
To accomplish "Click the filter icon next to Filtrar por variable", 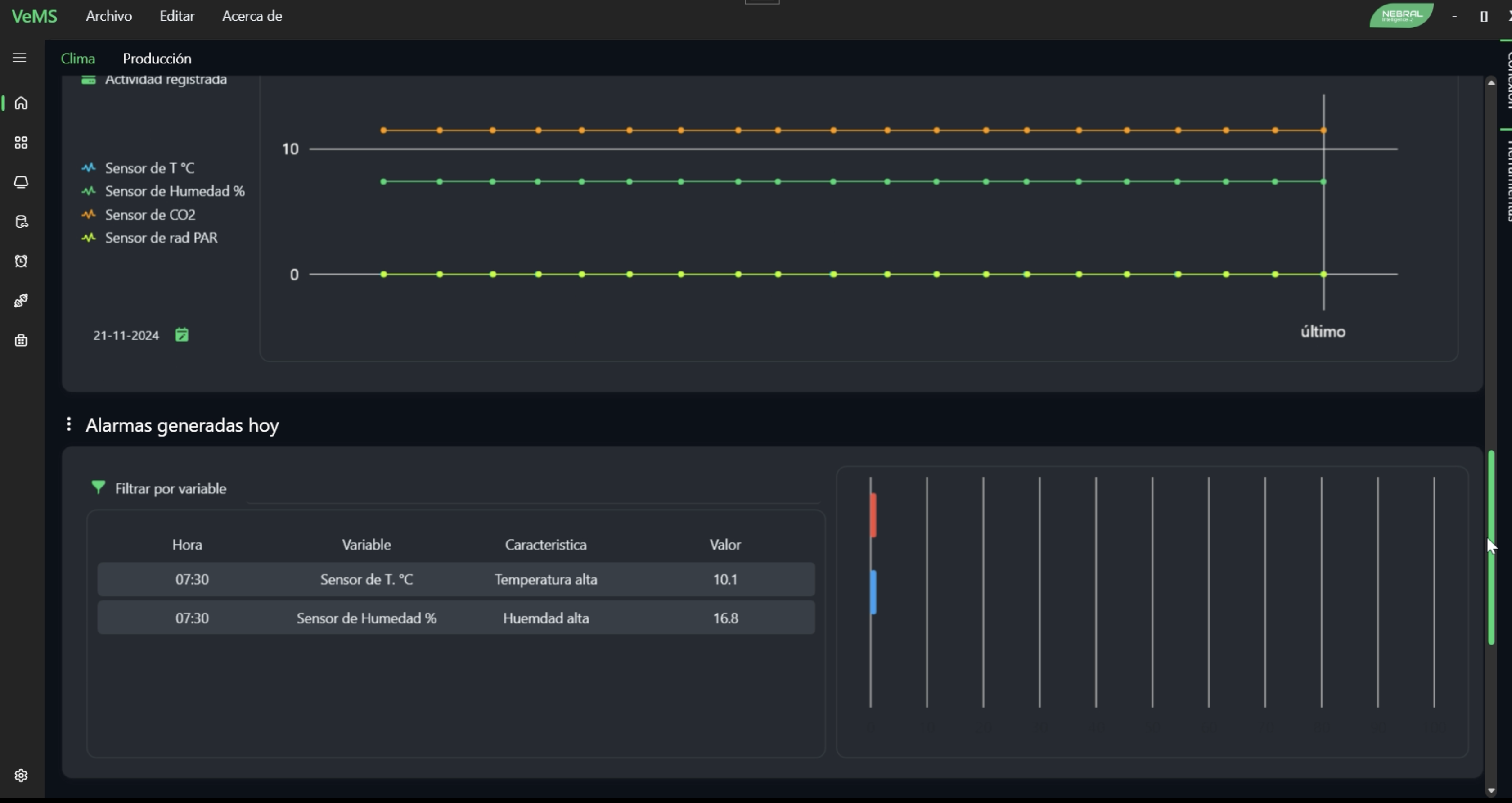I will (x=99, y=487).
